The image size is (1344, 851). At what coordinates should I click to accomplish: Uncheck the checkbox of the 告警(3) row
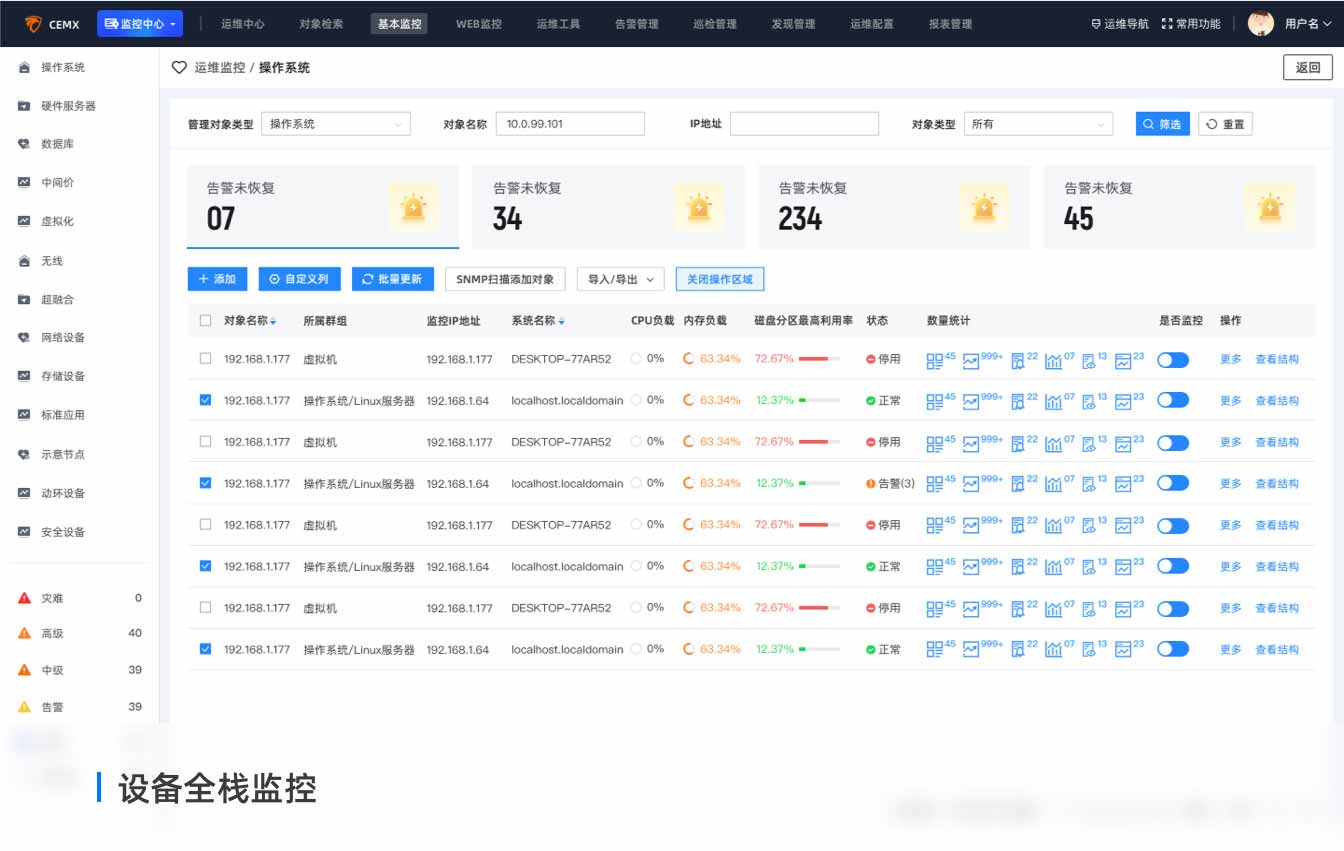click(x=205, y=483)
